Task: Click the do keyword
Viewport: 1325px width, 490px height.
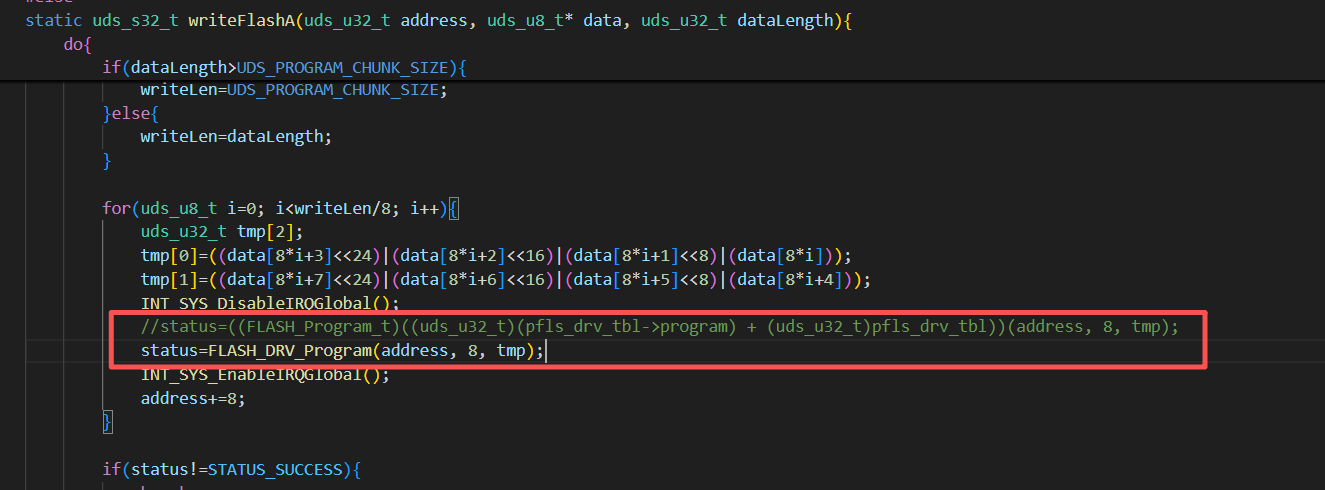Action: (78, 45)
